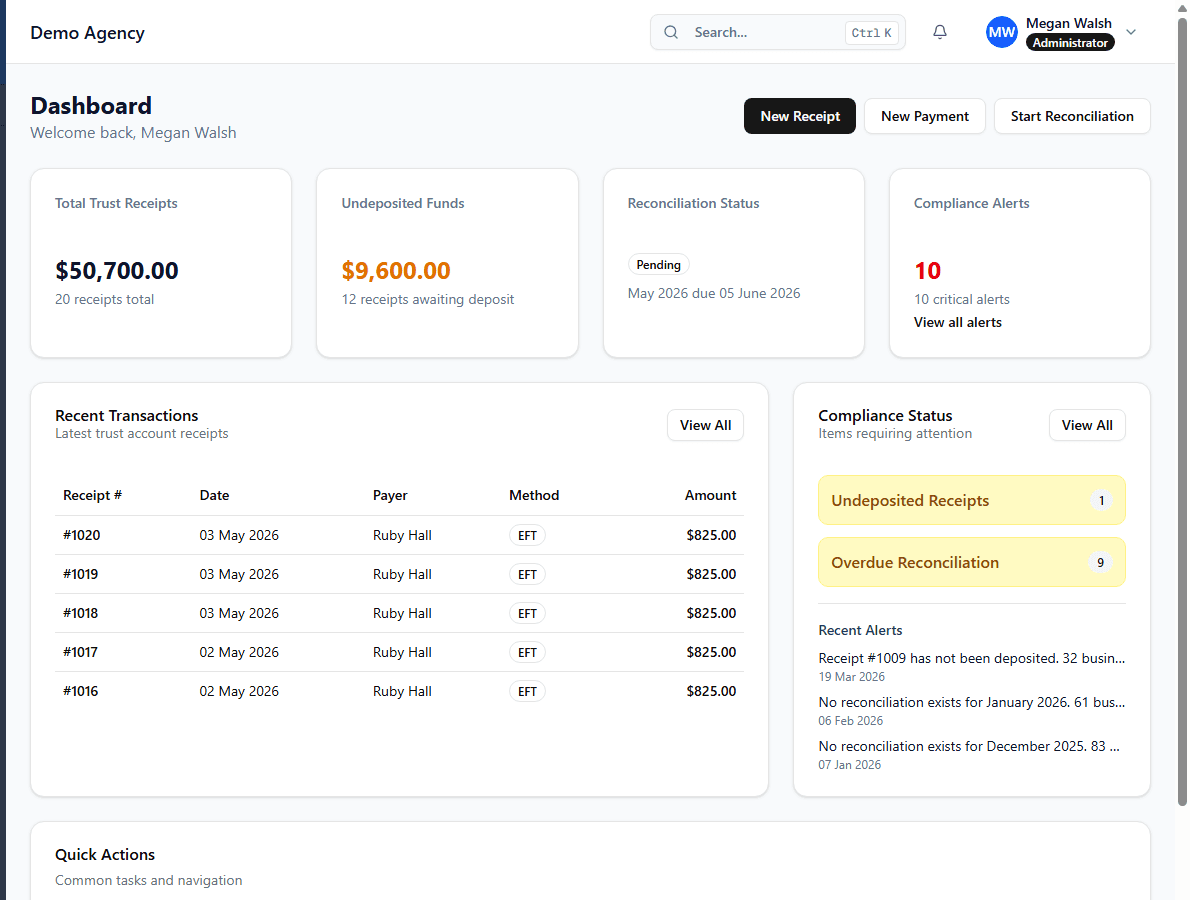Click the 12 receipts awaiting deposit text

coord(427,299)
